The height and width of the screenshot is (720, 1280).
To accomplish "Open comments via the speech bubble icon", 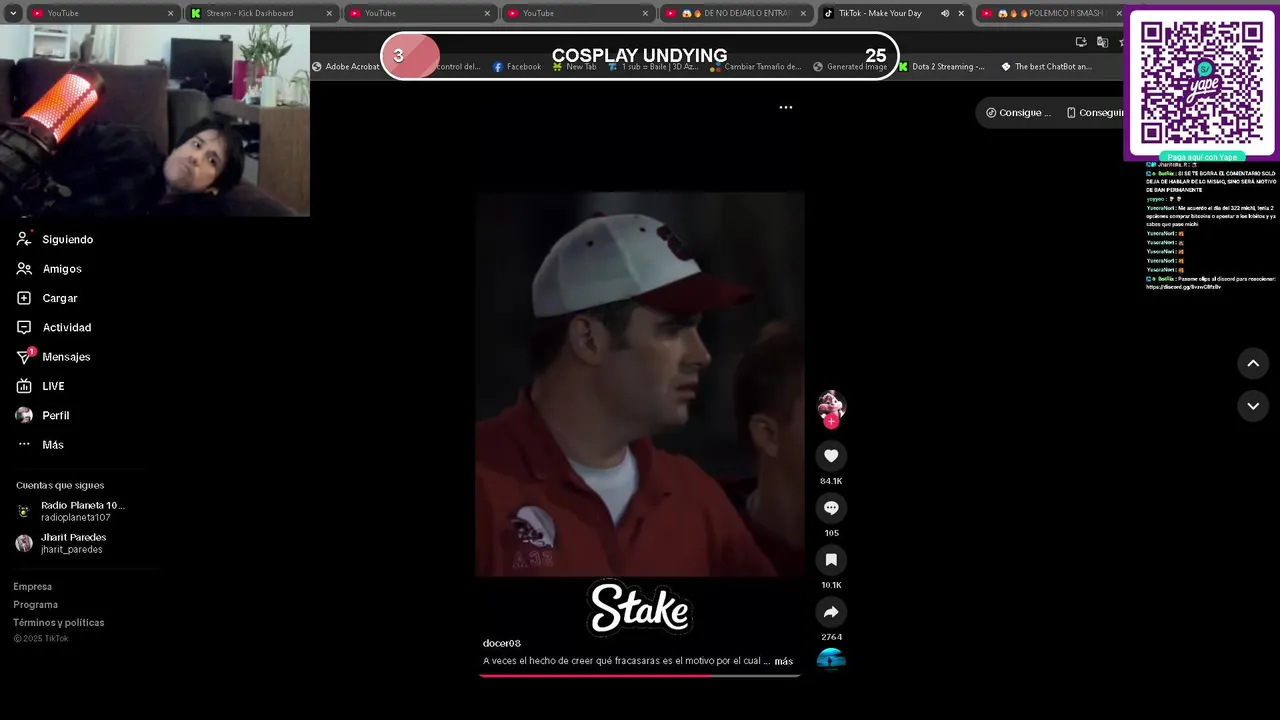I will click(x=831, y=508).
